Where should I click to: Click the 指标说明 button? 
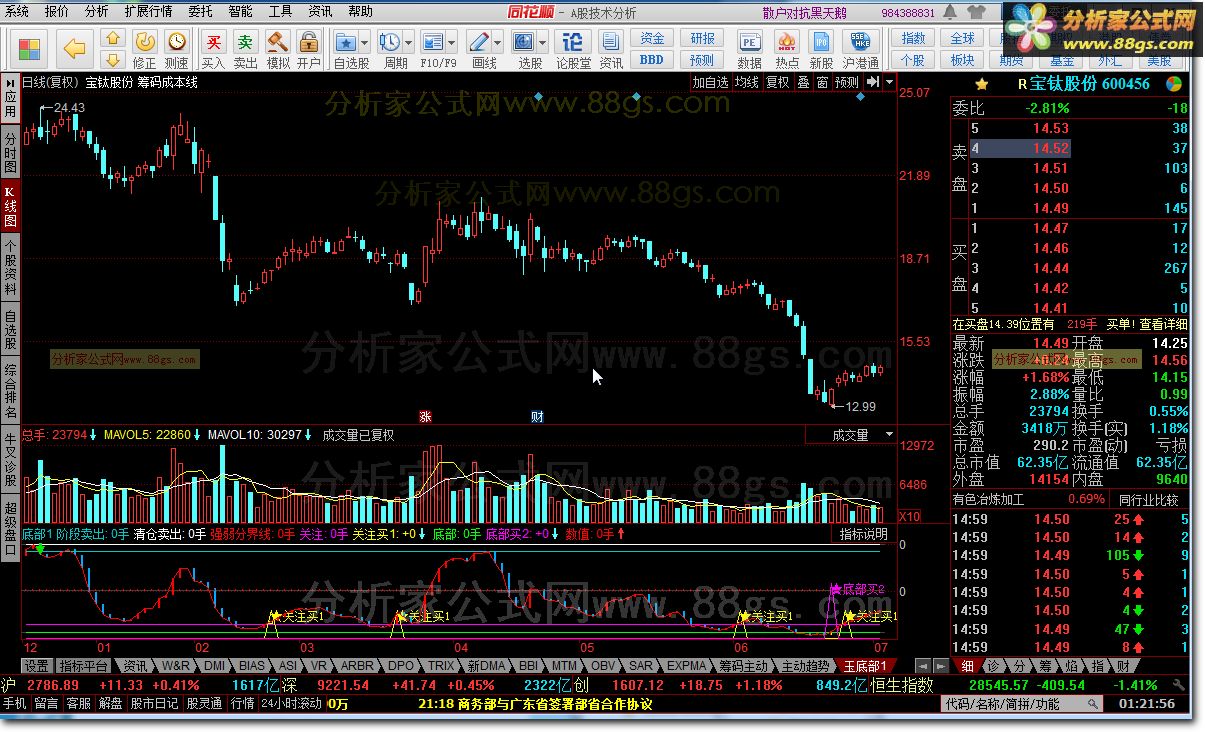click(x=863, y=534)
